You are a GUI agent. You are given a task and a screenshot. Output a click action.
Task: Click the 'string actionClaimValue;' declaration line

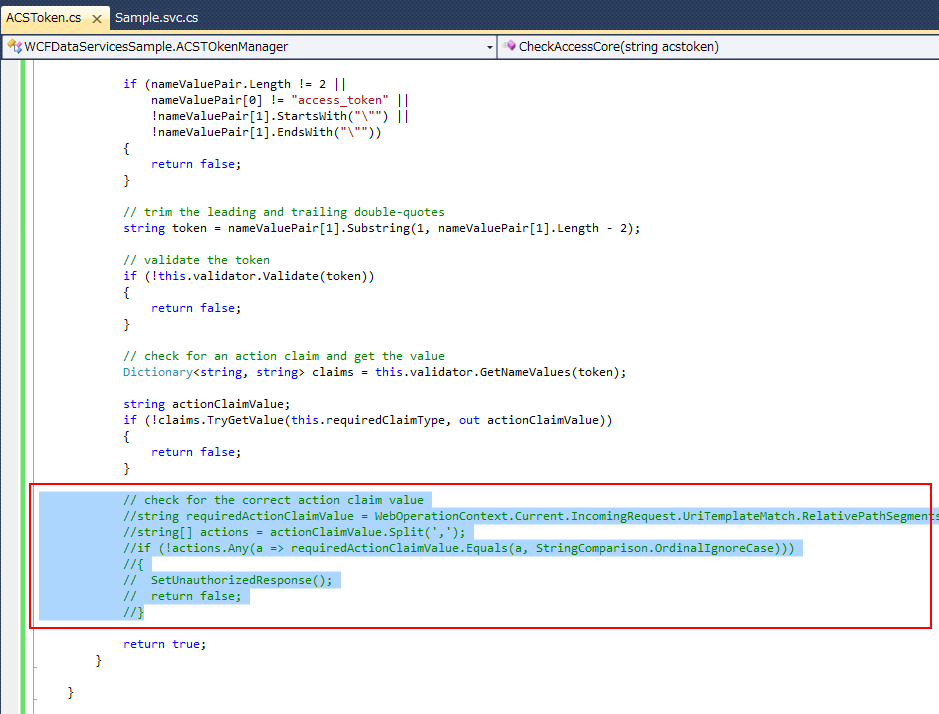(206, 404)
